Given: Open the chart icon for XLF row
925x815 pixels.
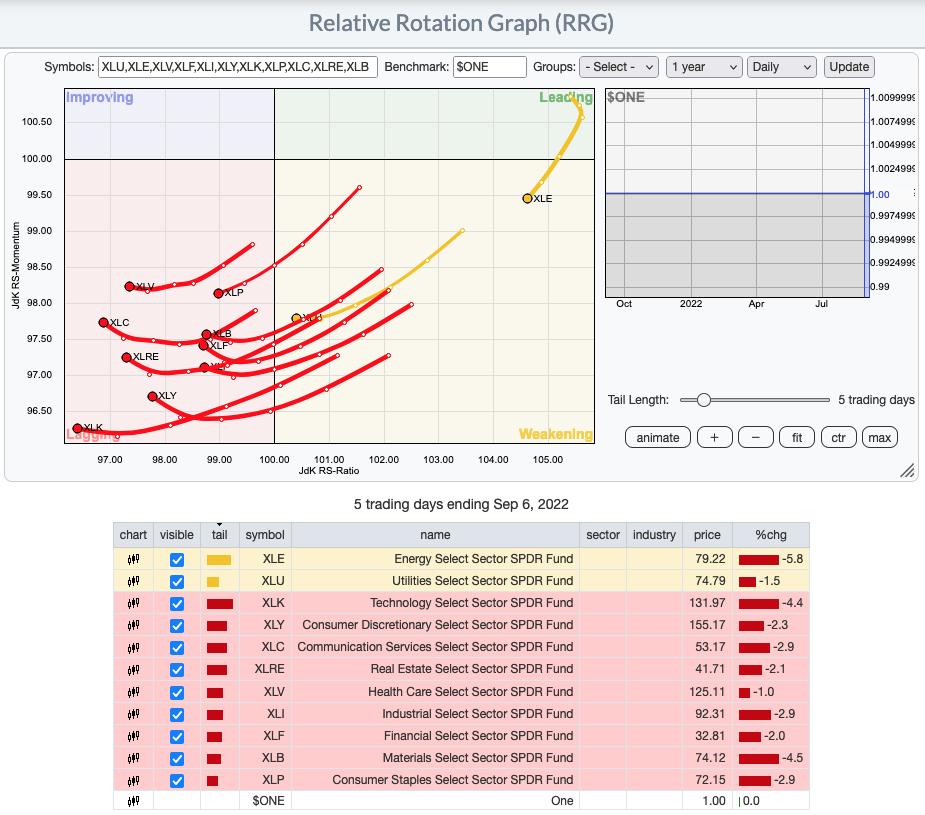Looking at the screenshot, I should pos(133,736).
